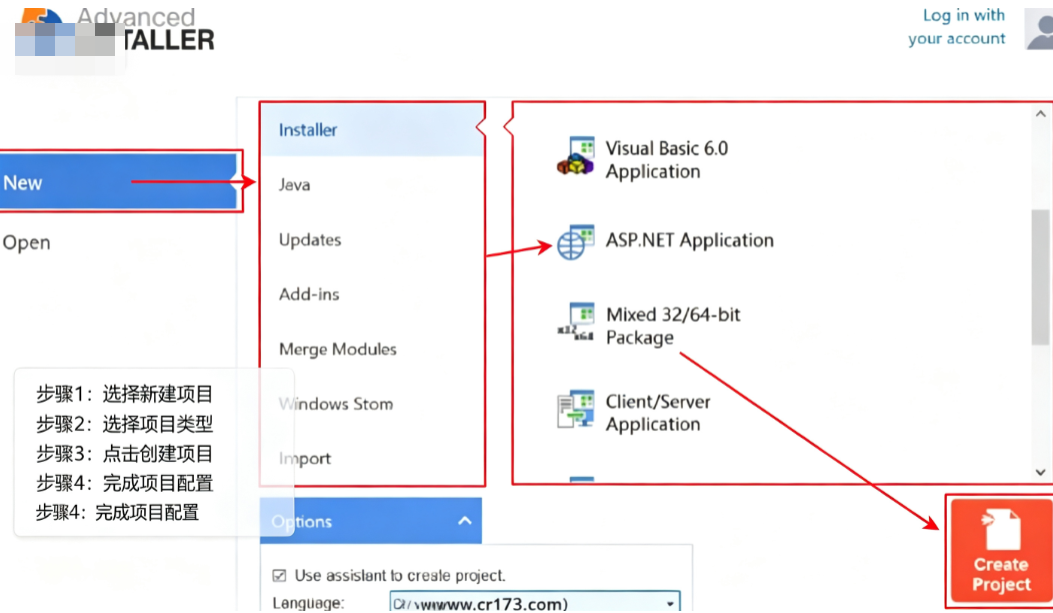Switch to the Installer category
This screenshot has height=613, width=1053.
coord(371,130)
